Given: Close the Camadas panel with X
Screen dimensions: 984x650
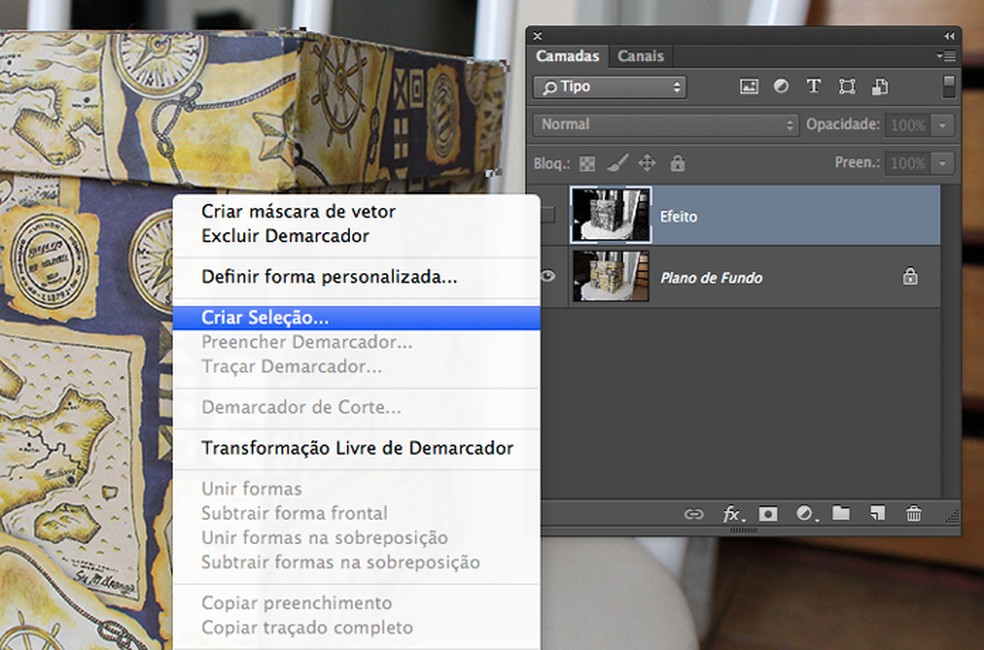Looking at the screenshot, I should 537,36.
